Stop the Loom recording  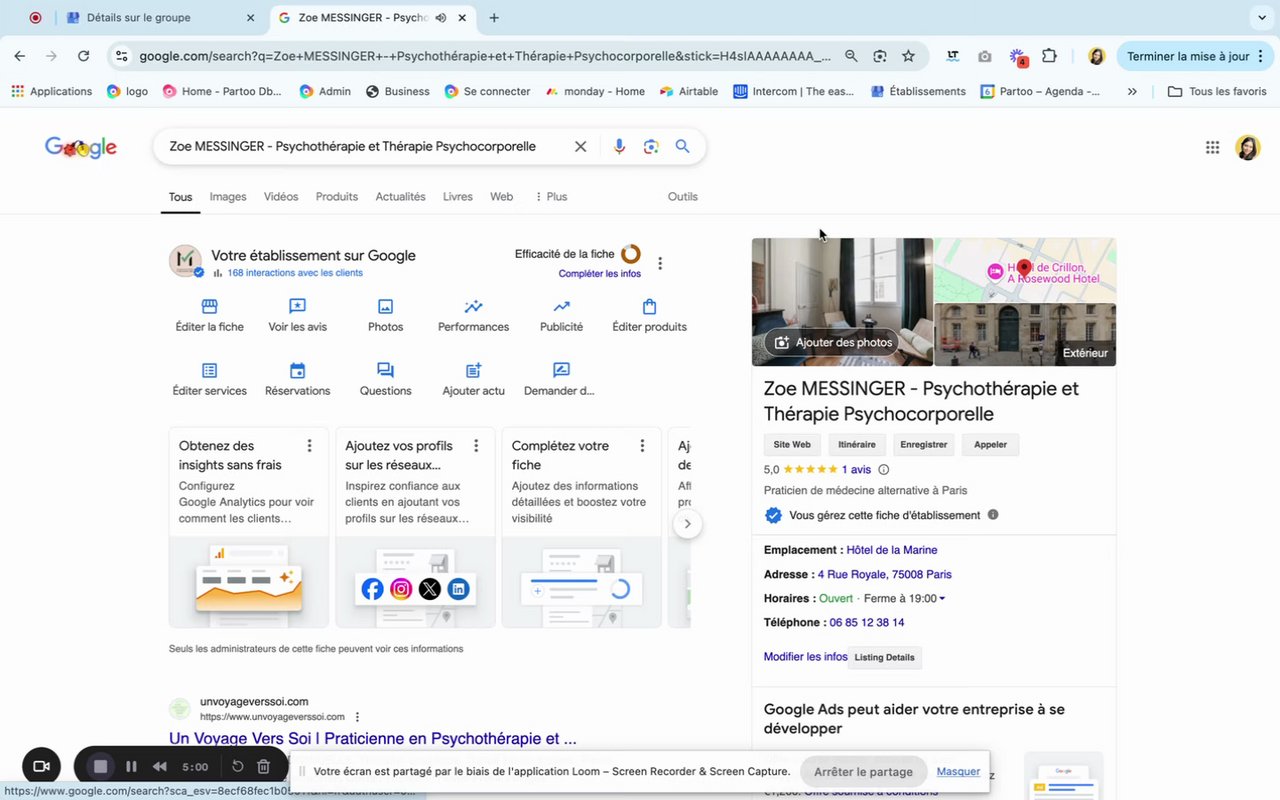coord(100,767)
